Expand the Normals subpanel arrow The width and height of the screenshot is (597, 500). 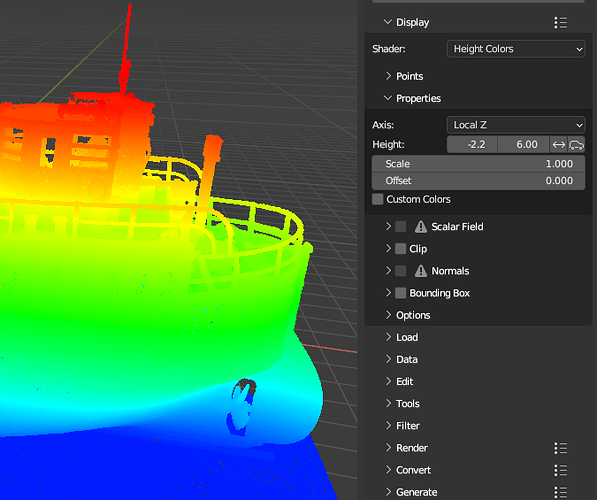click(388, 270)
